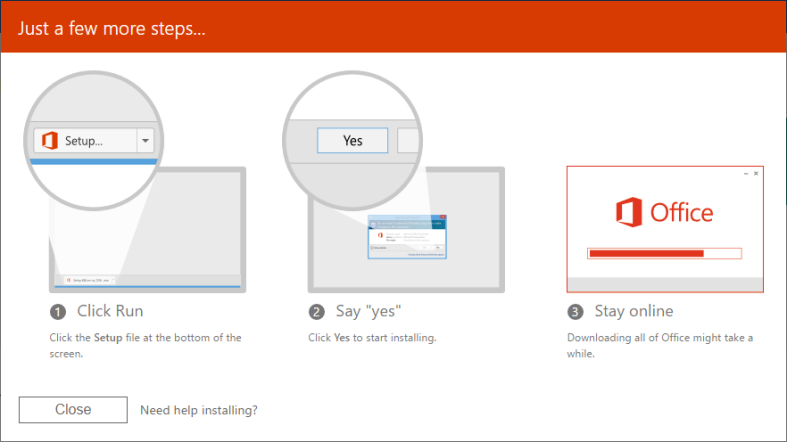Click the small download bar in step one monitor
787x442 pixels.
[90, 280]
